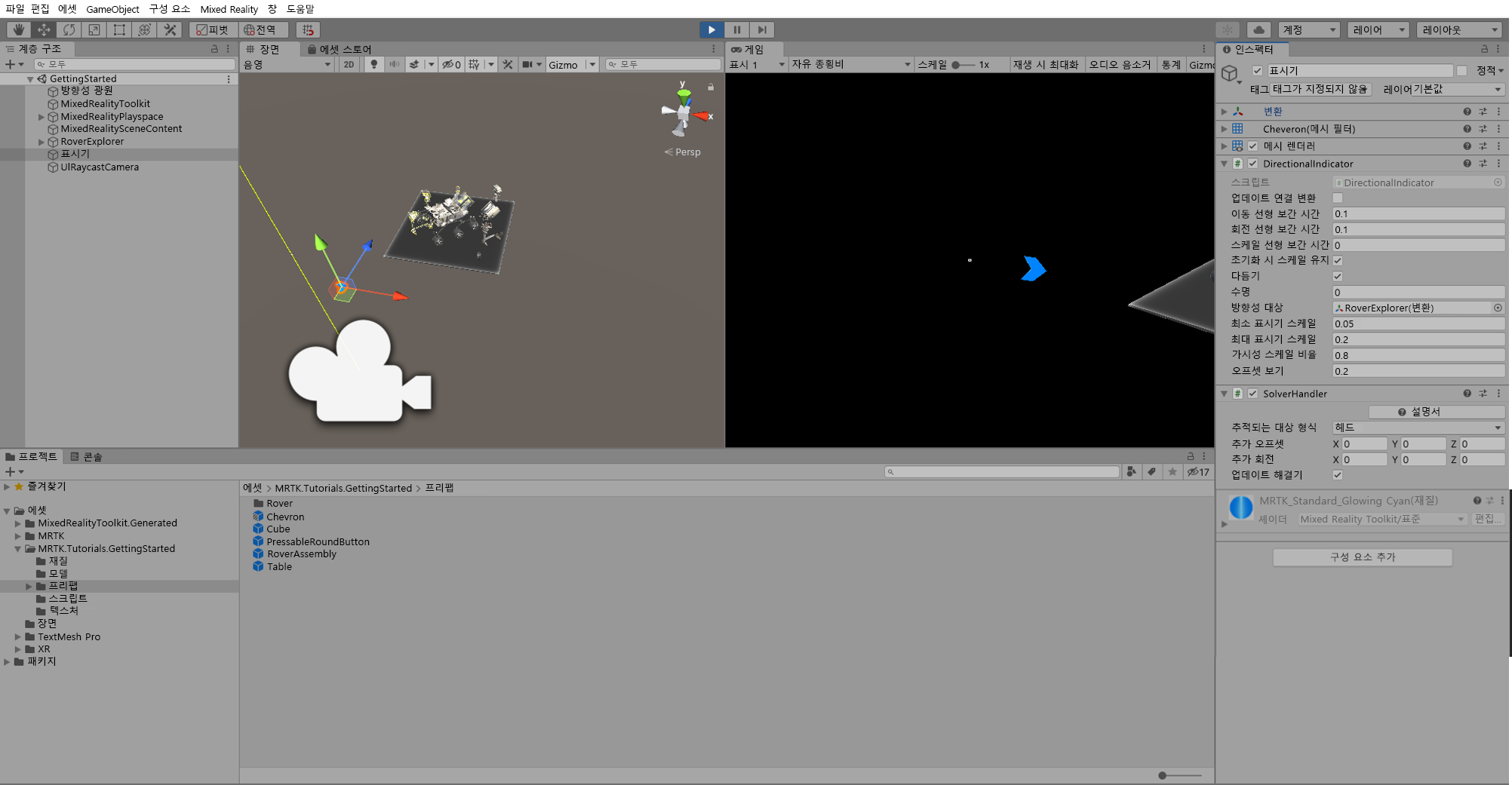Screen dimensions: 1512x785
Task: Select the Rect transform tool
Action: [x=119, y=29]
